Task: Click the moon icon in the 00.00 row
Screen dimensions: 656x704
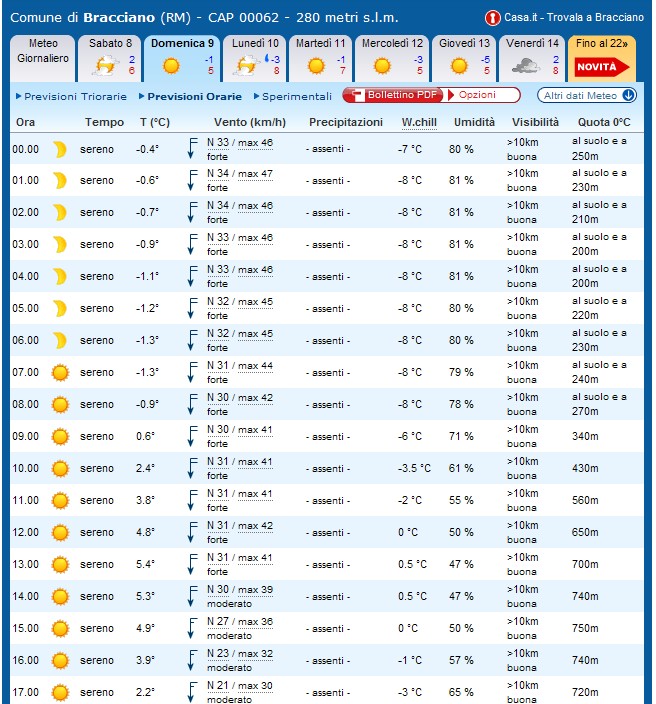Action: [x=60, y=149]
